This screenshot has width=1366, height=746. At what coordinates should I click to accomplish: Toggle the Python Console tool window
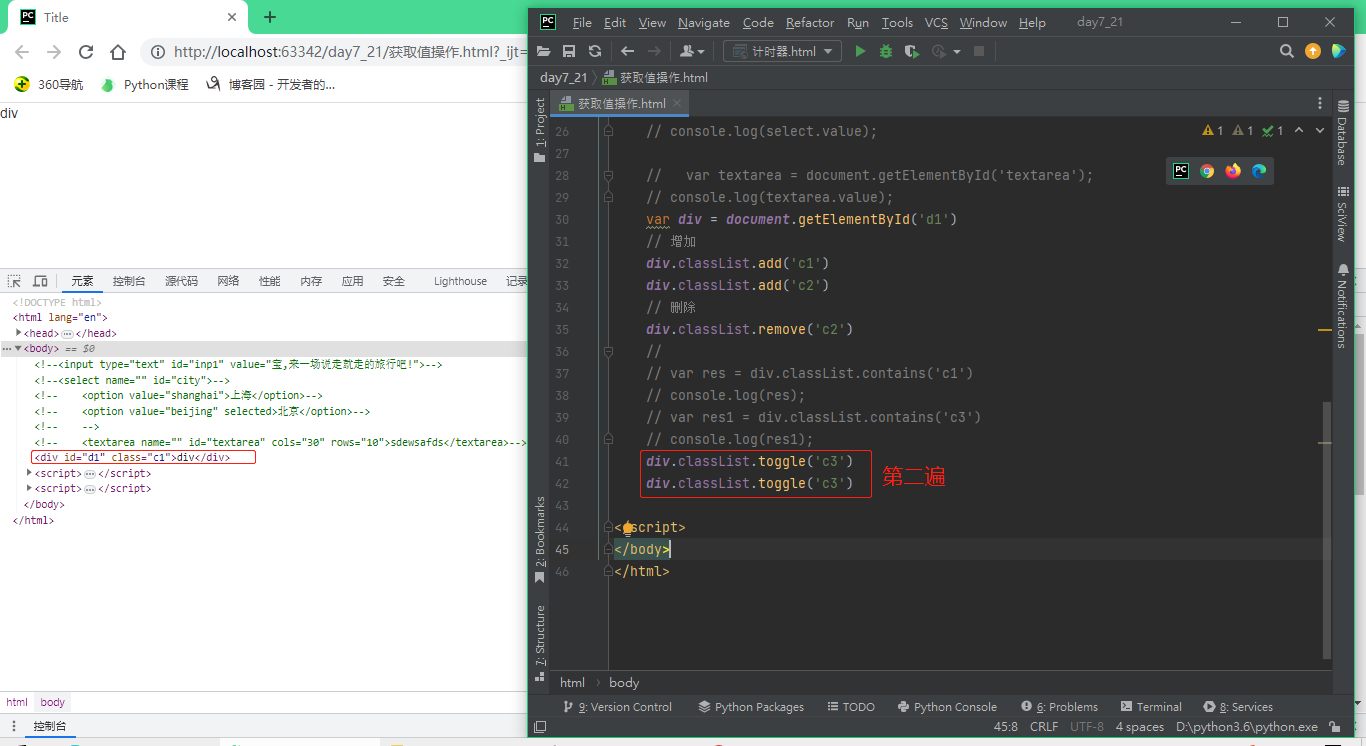coord(947,707)
